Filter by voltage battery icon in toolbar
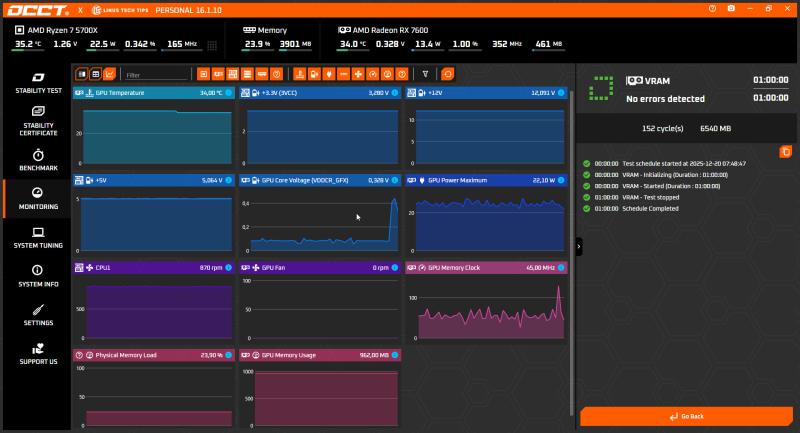 314,74
